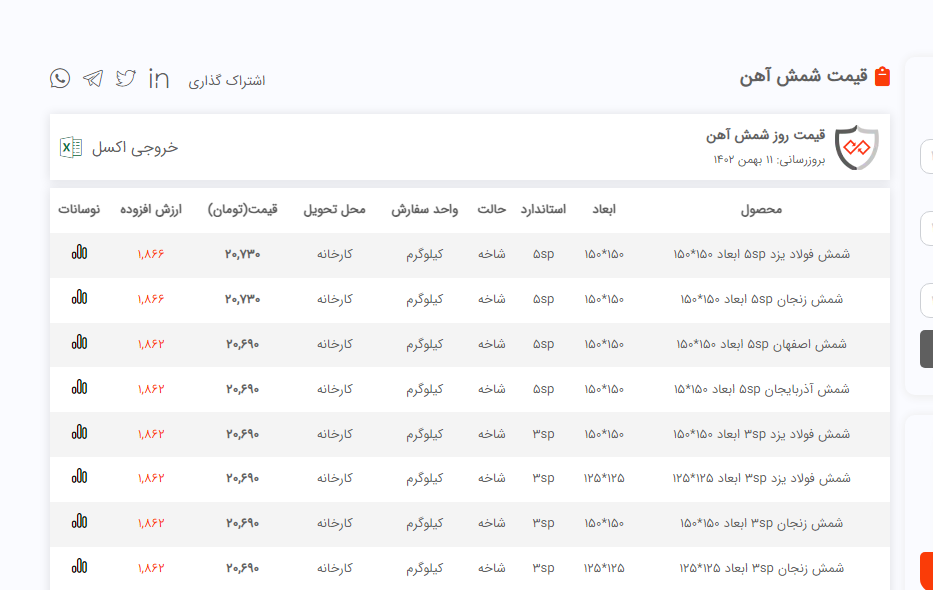Open product شمش اصفهان 5sp ابعاد 150*150
Image resolution: width=933 pixels, height=590 pixels.
point(761,343)
